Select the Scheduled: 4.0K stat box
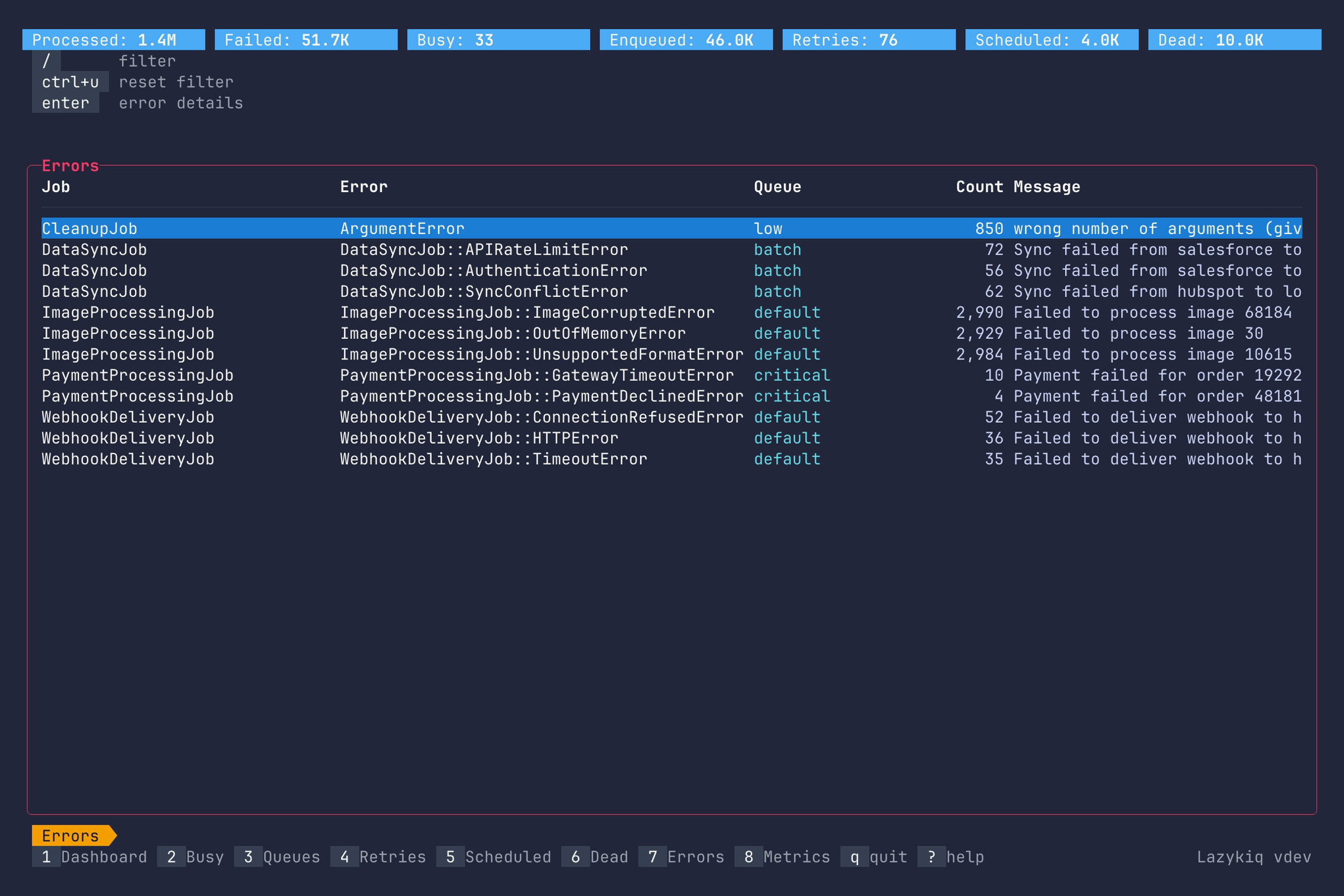 click(1052, 40)
